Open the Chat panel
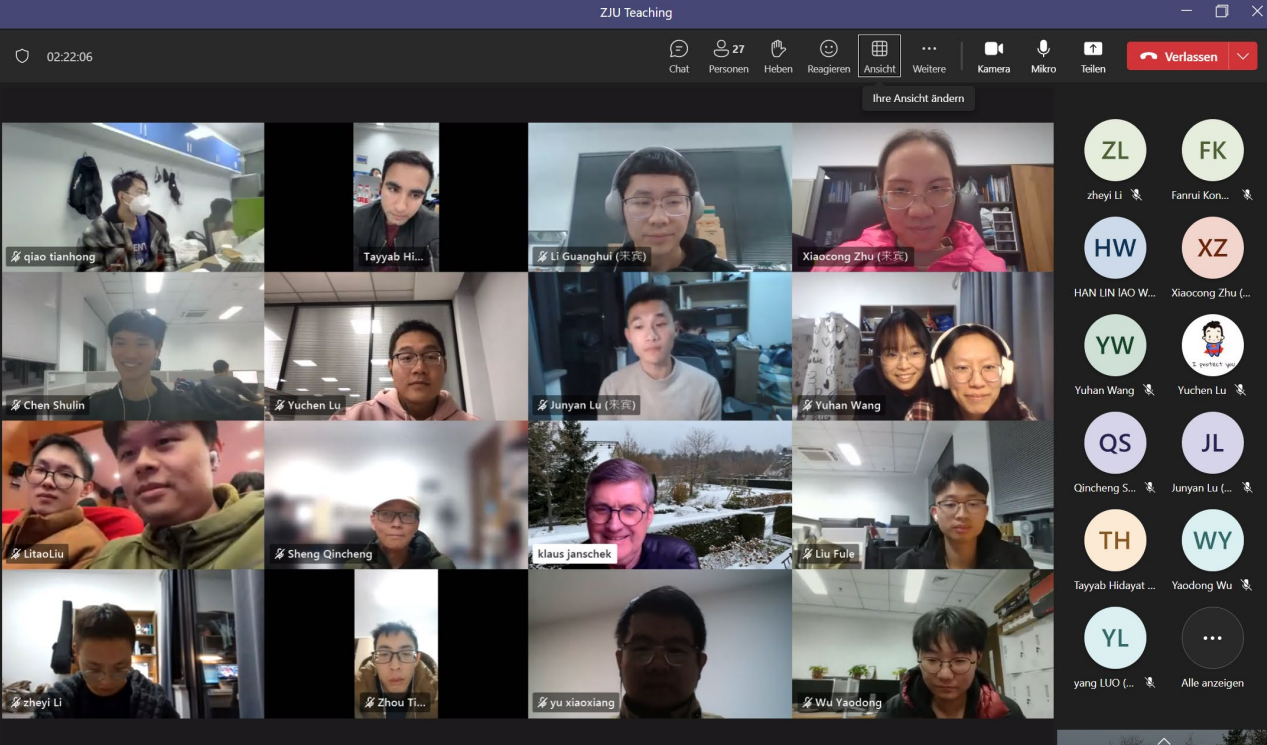This screenshot has height=745, width=1267. pos(679,56)
